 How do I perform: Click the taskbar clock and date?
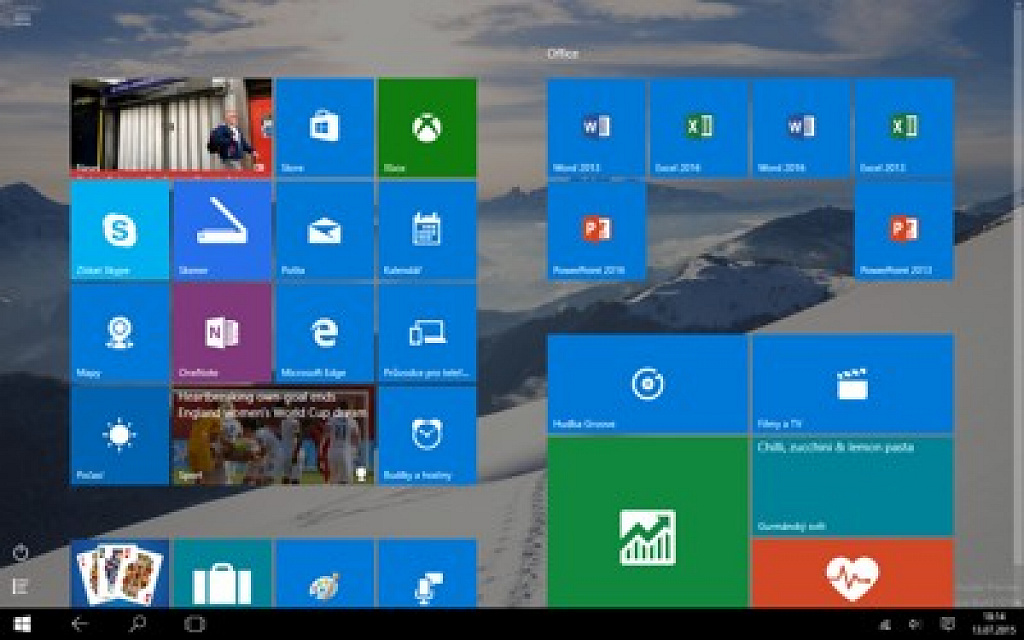[995, 624]
